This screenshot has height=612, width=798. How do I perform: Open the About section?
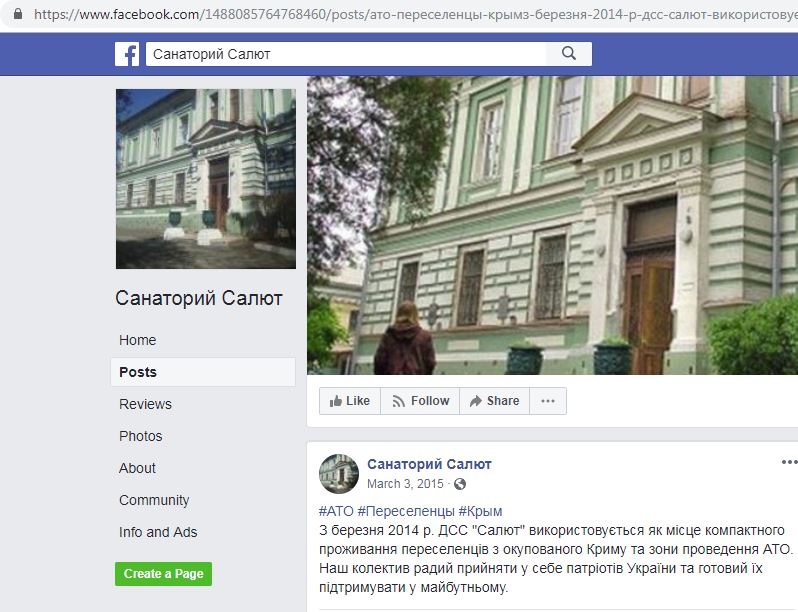tap(137, 468)
